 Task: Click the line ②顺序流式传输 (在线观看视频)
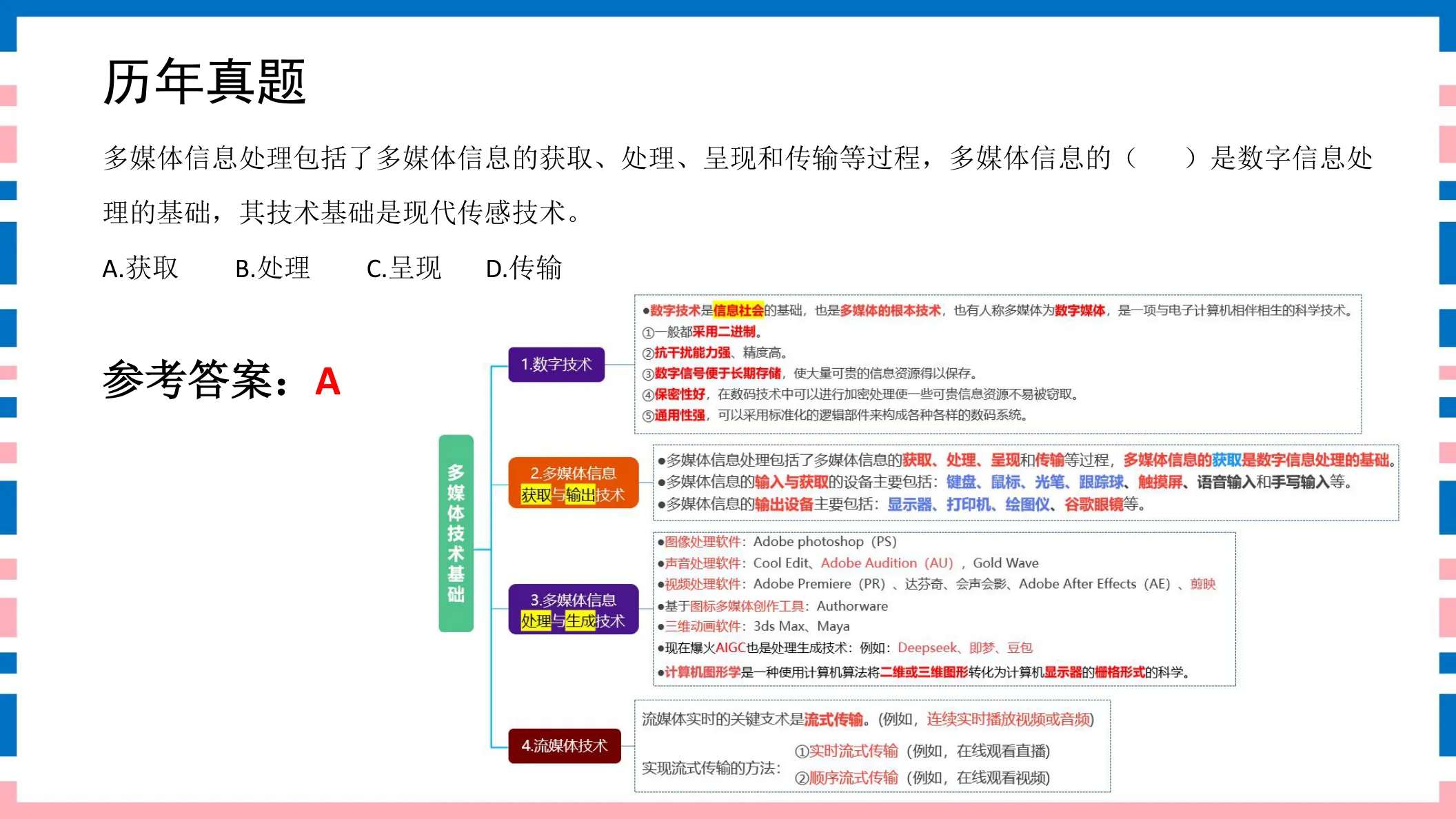pos(922,778)
